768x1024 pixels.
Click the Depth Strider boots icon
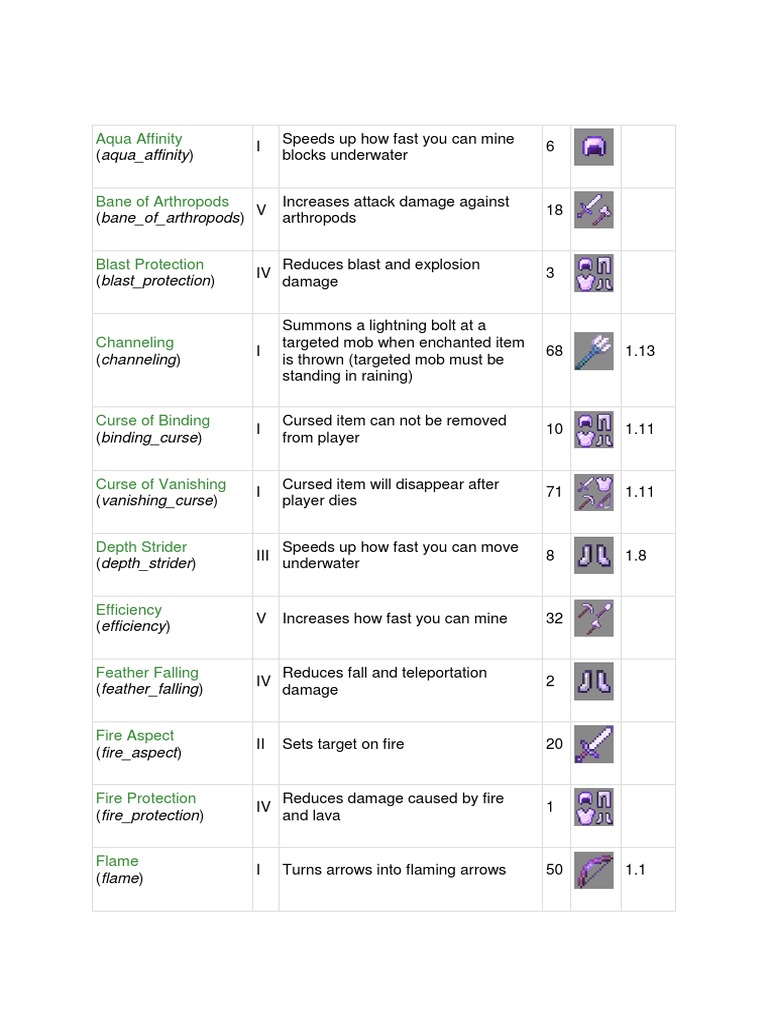tap(594, 556)
